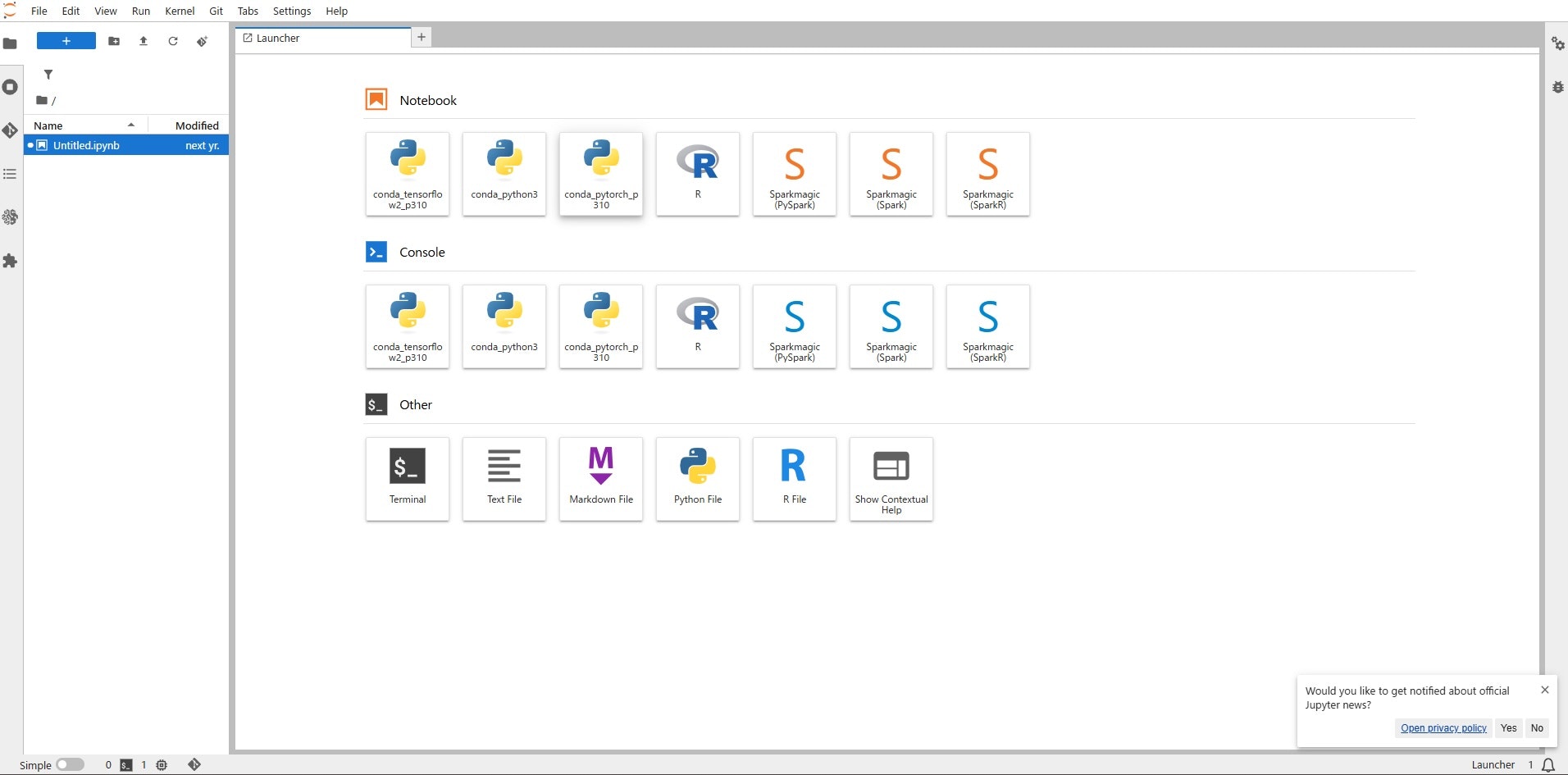The height and width of the screenshot is (775, 1568).
Task: Open File Browser sidebar folder icon
Action: pos(10,43)
